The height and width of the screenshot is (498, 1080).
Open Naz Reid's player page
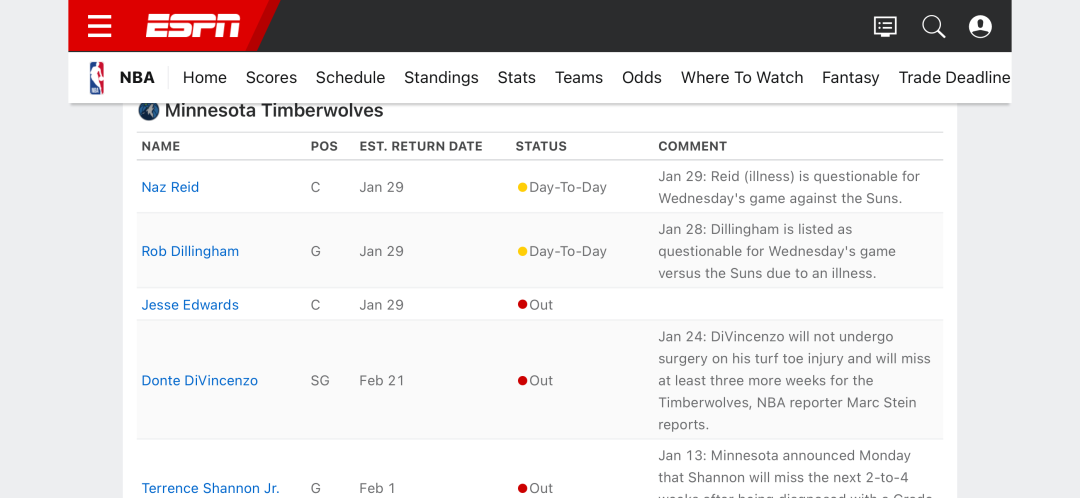pyautogui.click(x=170, y=187)
